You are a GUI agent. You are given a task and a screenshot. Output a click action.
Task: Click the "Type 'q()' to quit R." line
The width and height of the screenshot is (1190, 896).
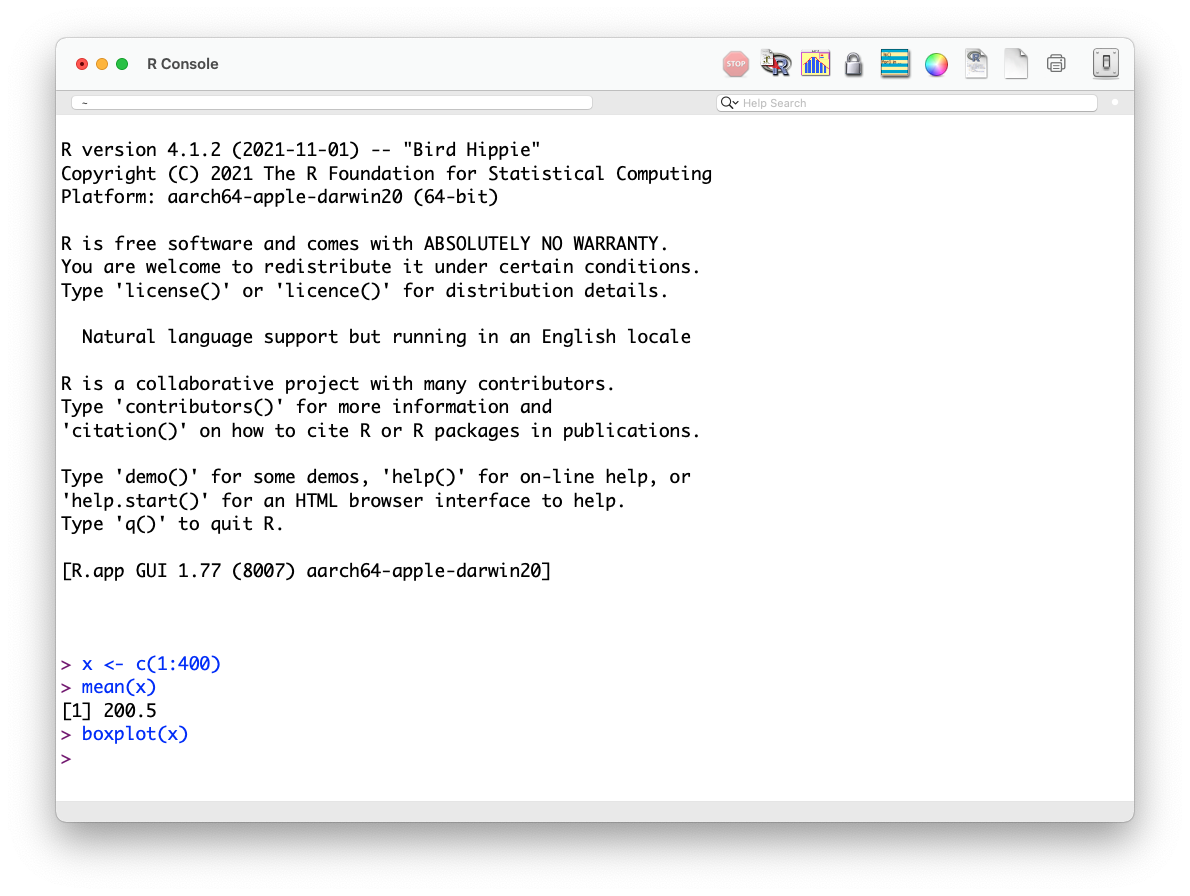[x=172, y=524]
